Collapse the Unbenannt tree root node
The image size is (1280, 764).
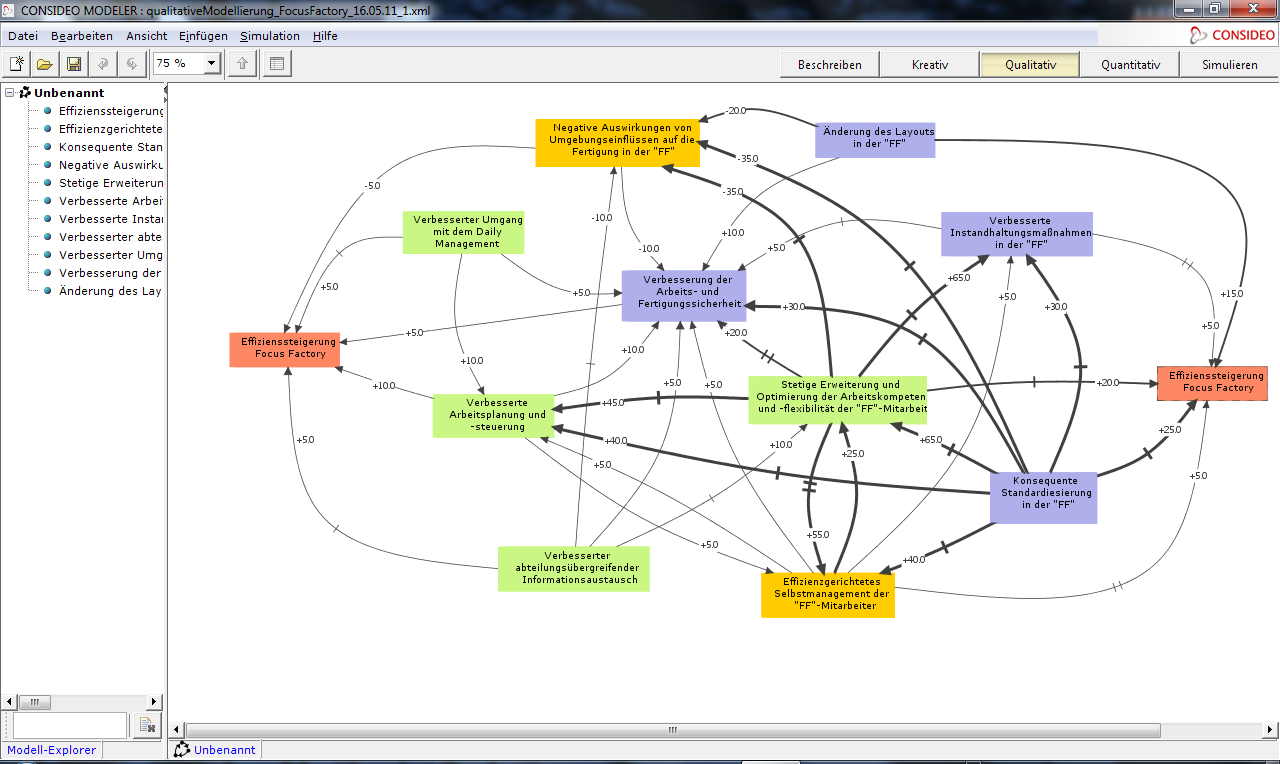[x=9, y=93]
